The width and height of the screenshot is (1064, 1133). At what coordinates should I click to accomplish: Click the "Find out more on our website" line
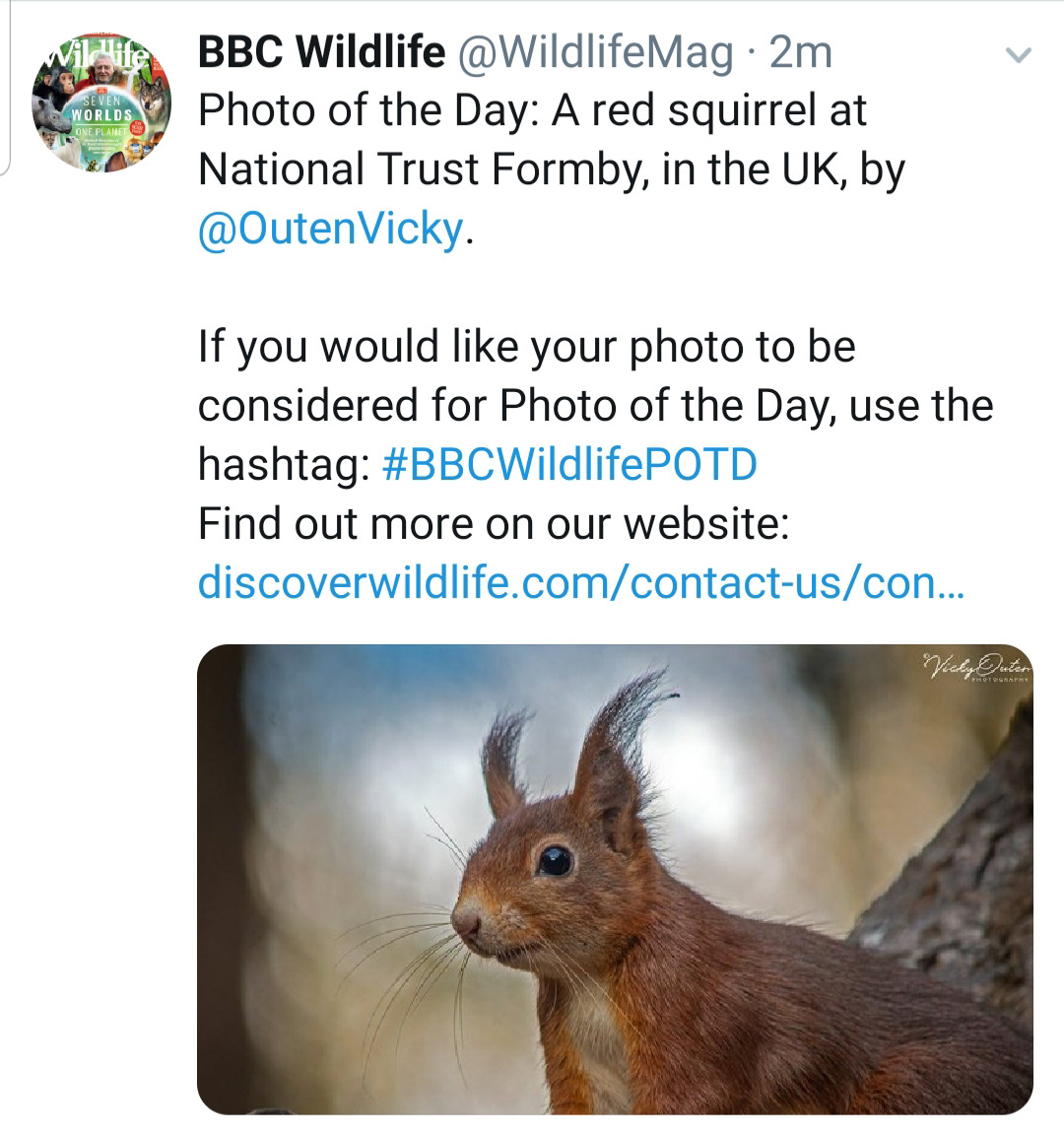493,523
